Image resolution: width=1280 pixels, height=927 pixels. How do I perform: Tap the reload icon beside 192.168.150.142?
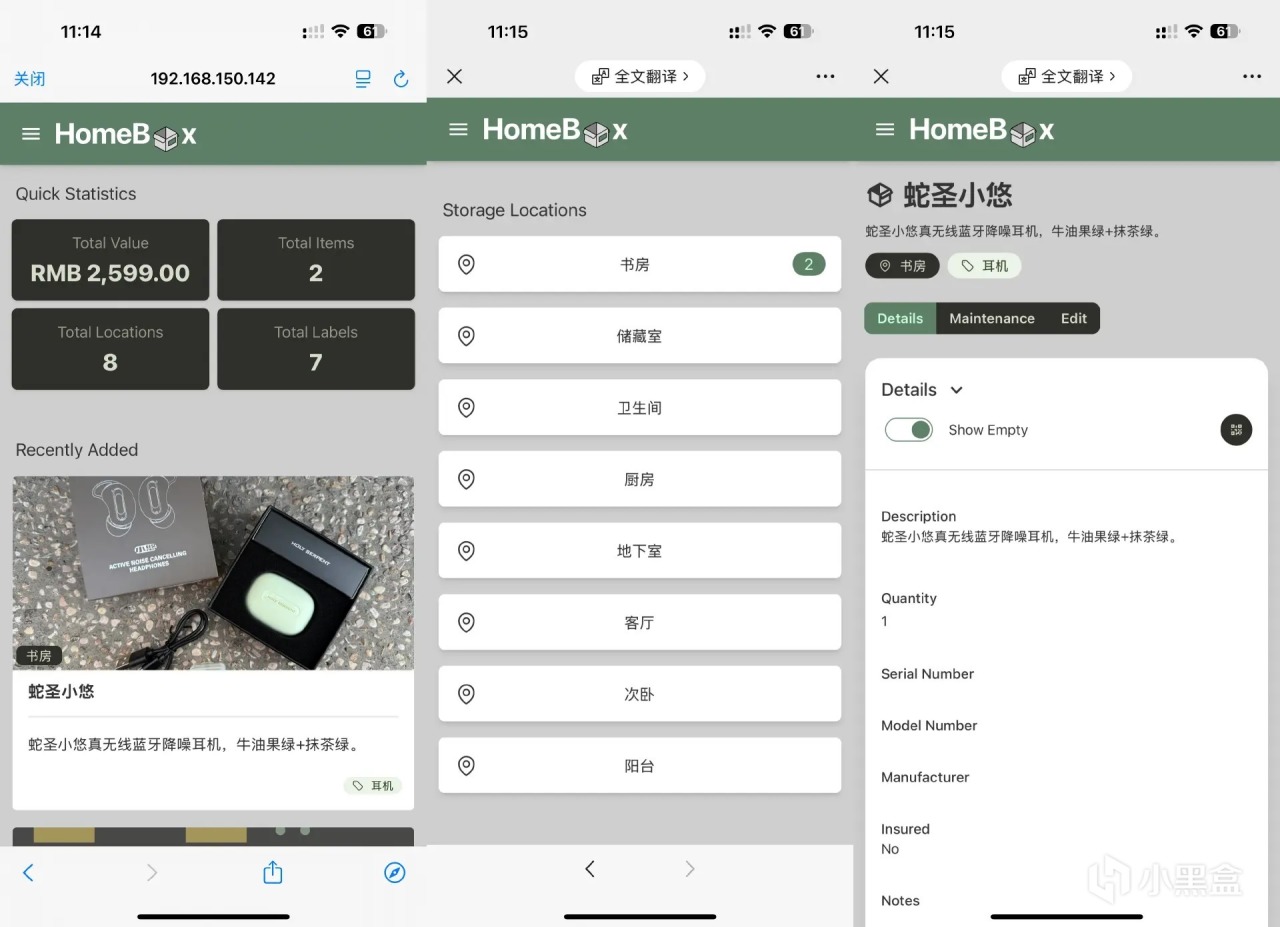coord(401,79)
